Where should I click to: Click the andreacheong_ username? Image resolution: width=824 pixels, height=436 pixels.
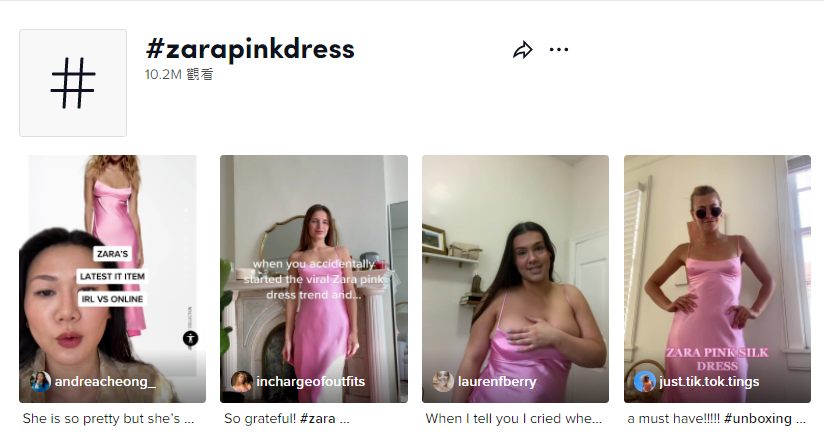[105, 381]
